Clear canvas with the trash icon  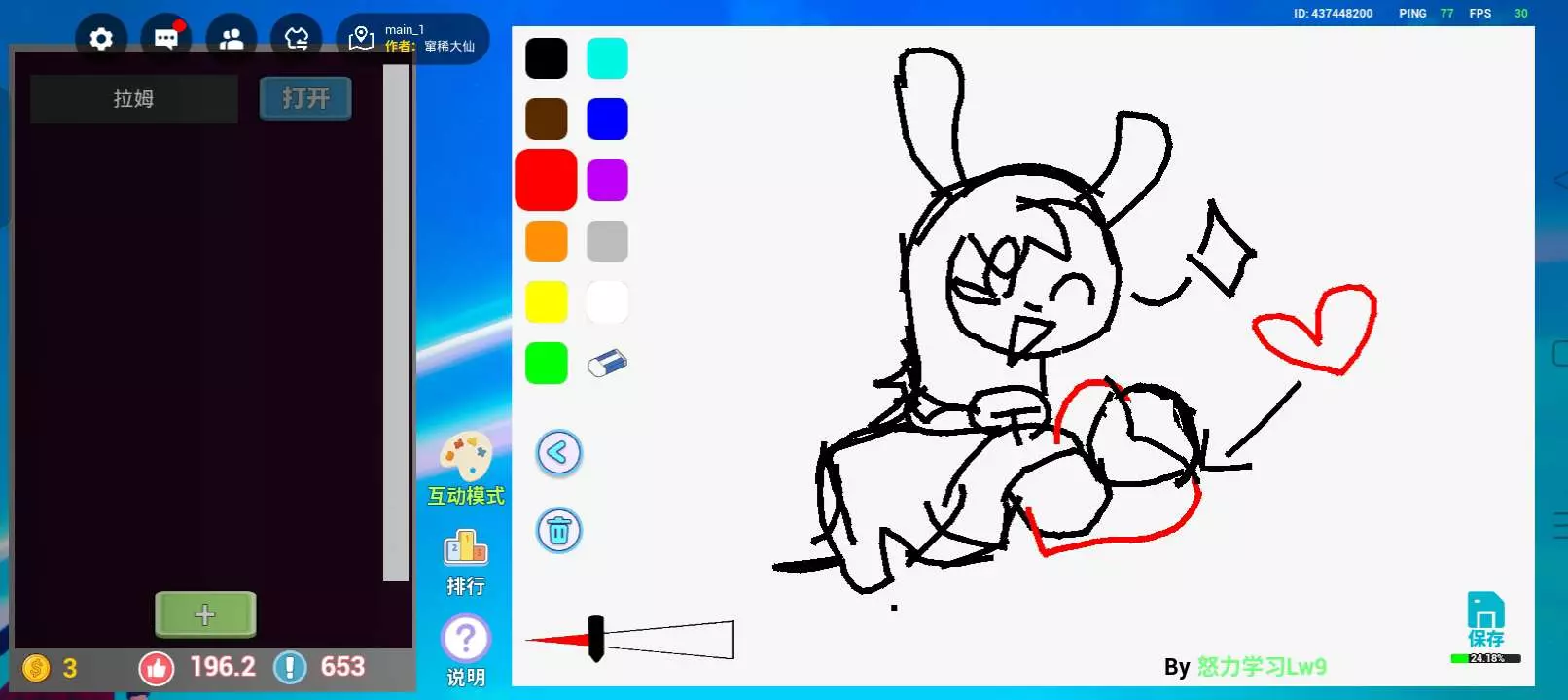(x=559, y=531)
